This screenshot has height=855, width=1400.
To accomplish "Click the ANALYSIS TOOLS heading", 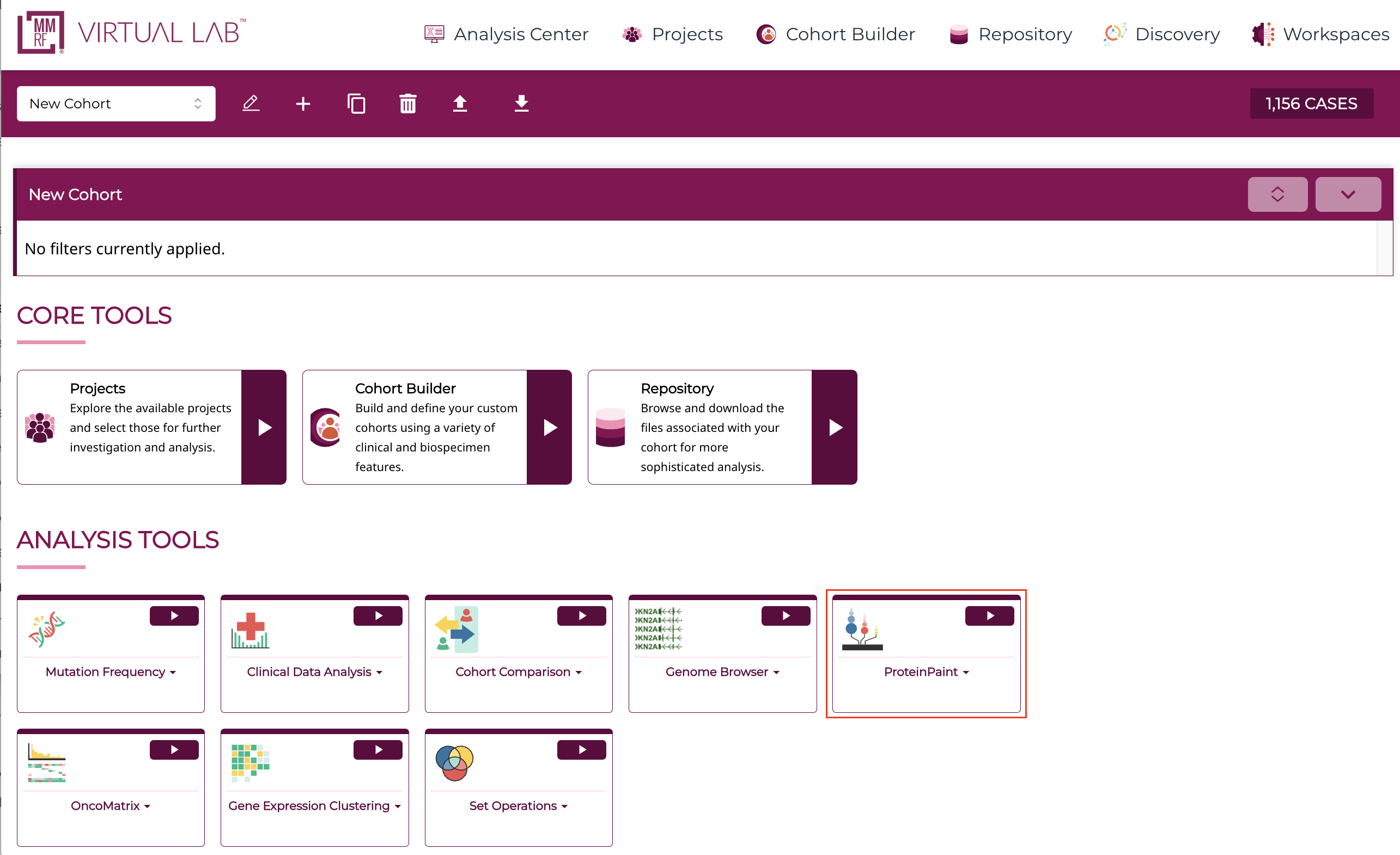I will coord(118,540).
